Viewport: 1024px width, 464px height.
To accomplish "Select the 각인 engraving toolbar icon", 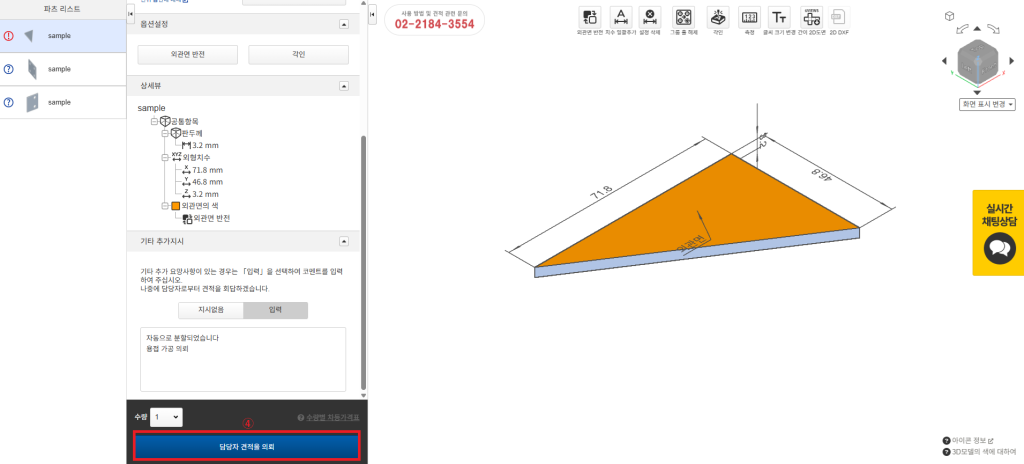I will [x=717, y=17].
